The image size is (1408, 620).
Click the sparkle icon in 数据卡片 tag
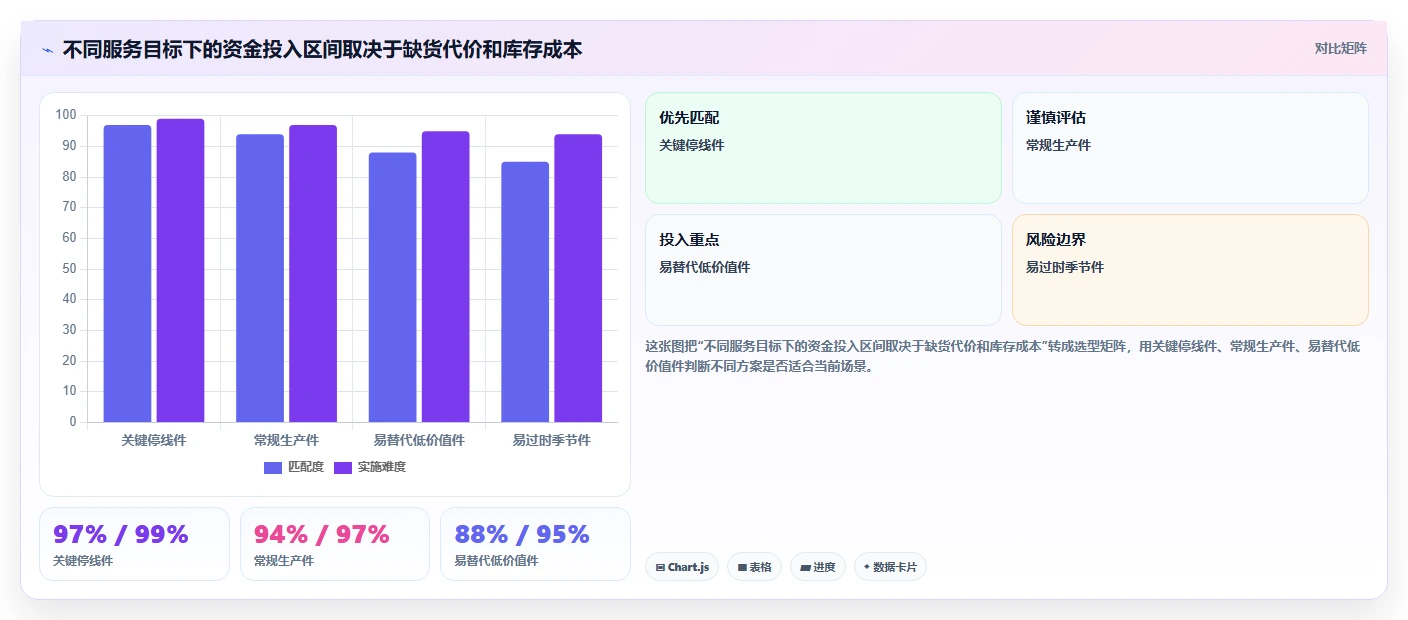pyautogui.click(x=867, y=567)
